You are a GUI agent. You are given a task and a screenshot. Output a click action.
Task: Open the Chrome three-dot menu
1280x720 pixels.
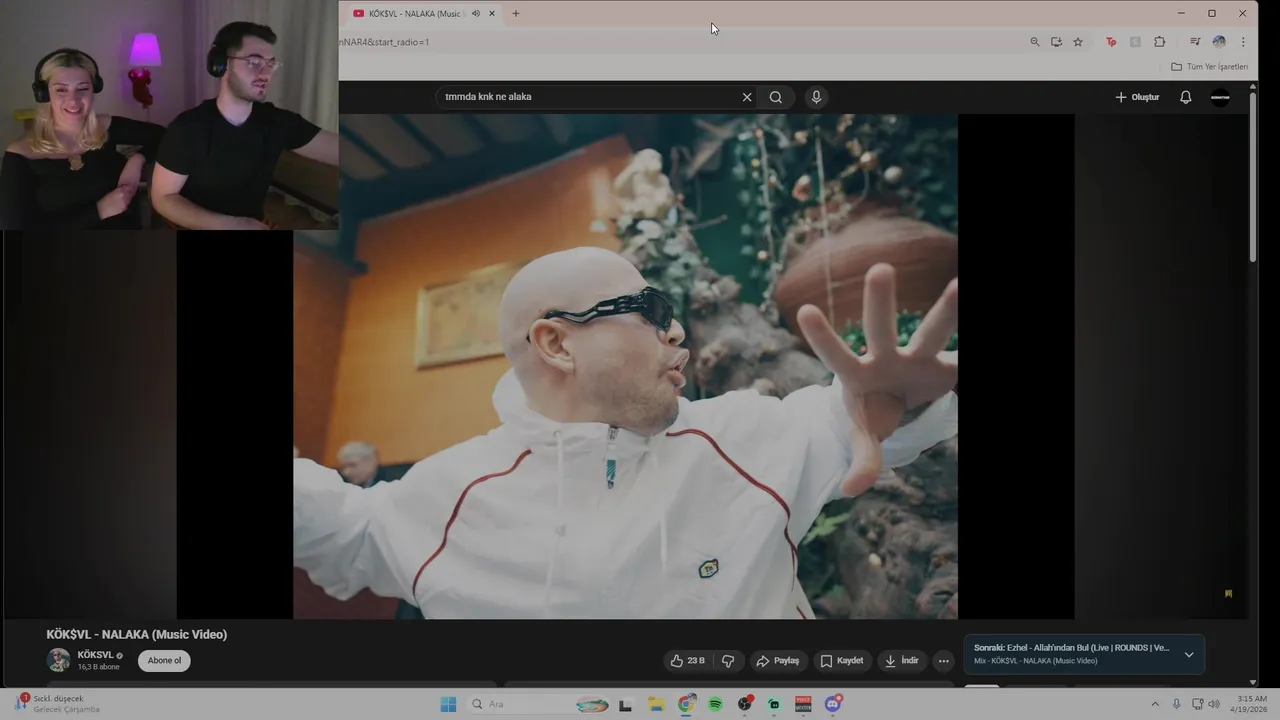1243,42
